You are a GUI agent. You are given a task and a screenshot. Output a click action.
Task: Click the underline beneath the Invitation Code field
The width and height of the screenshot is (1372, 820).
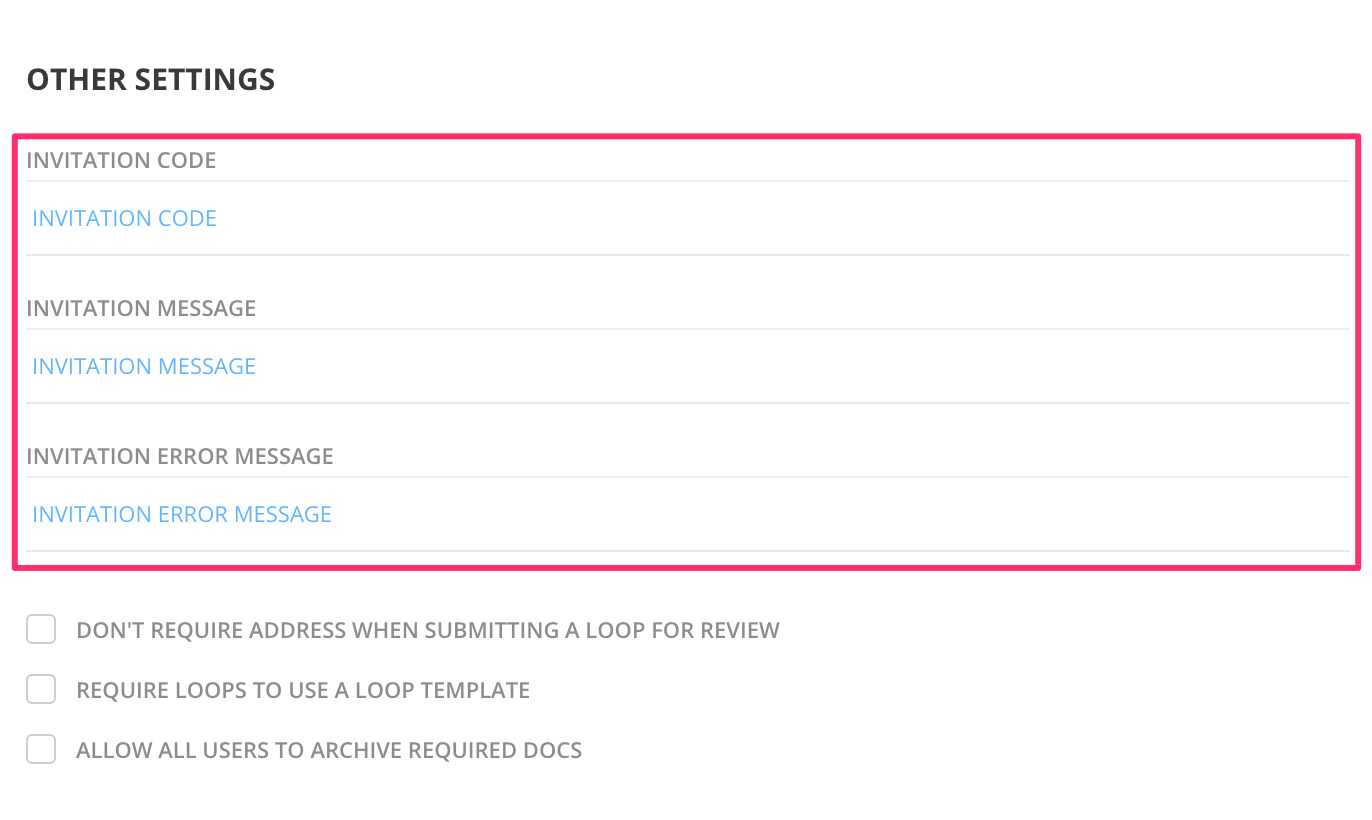coord(688,255)
